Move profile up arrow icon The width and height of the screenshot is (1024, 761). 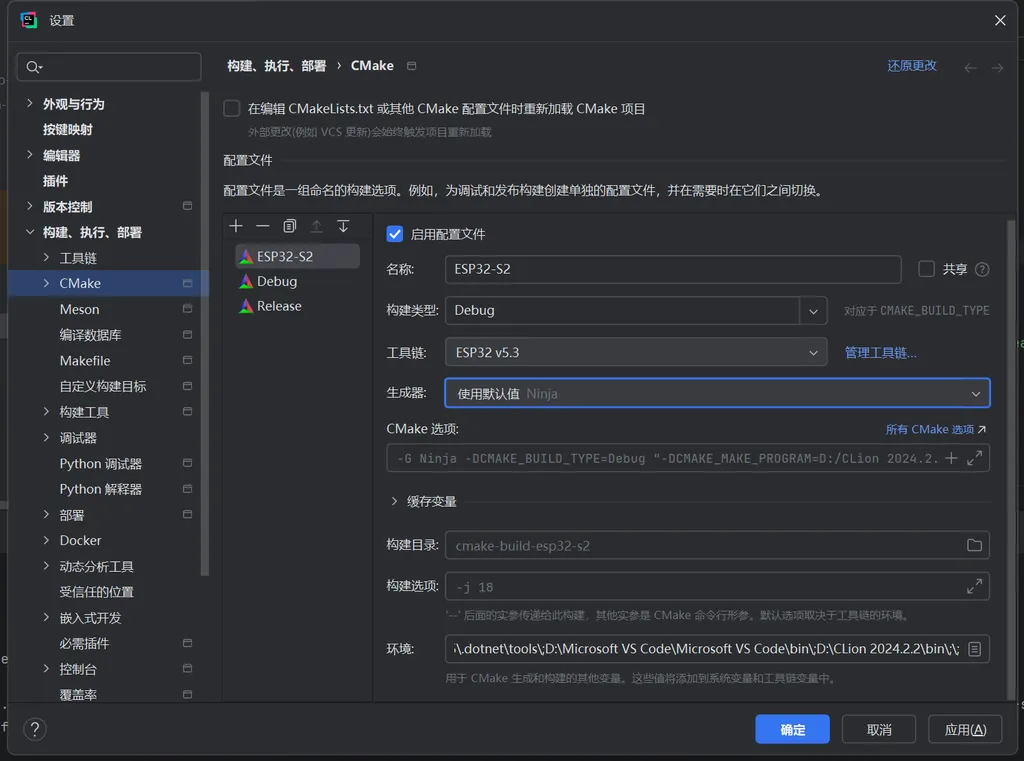316,226
